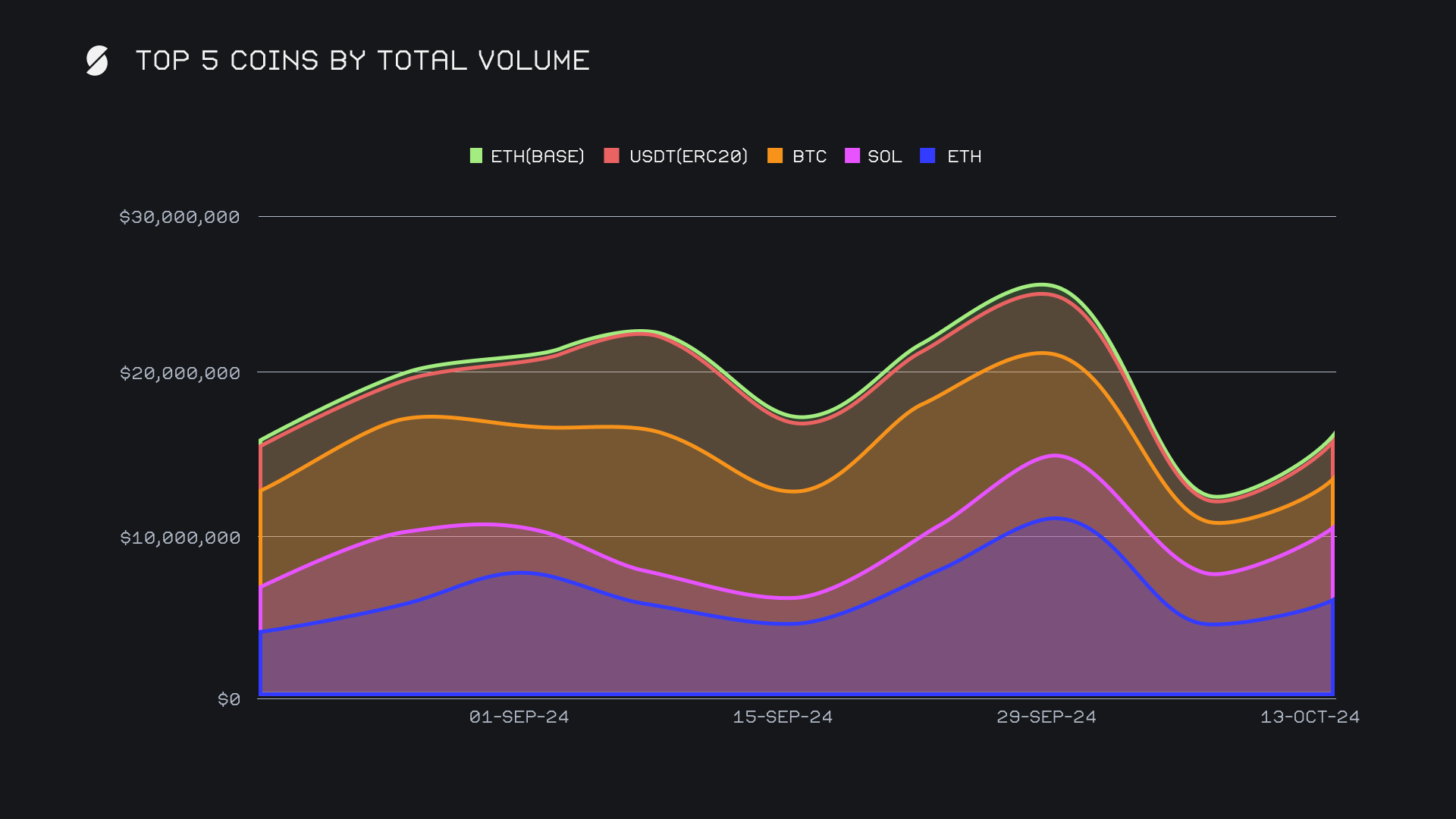Click the $20,000,000 axis label
Viewport: 1456px width, 819px height.
[x=180, y=373]
